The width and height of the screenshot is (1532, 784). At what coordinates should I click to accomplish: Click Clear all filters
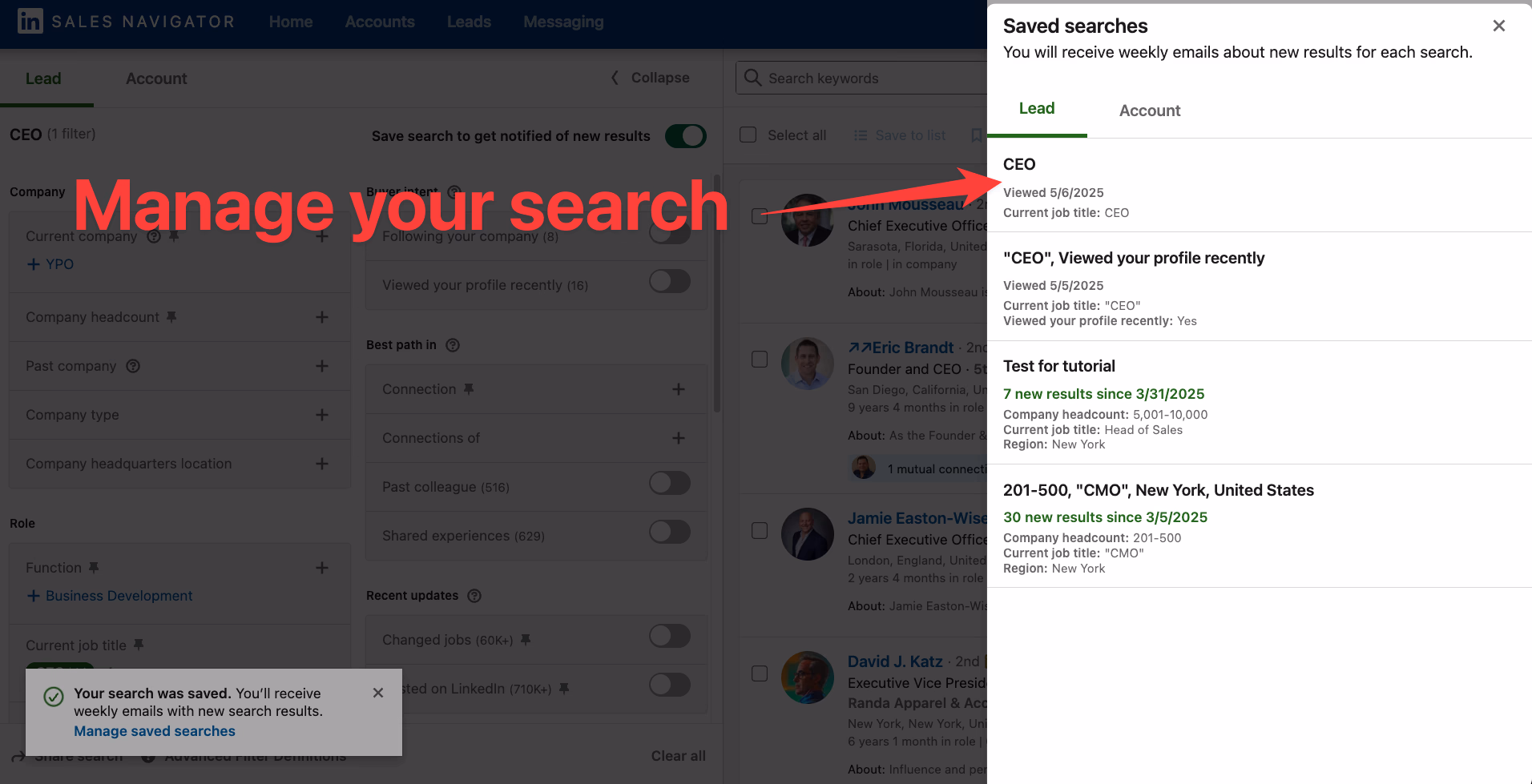point(678,756)
